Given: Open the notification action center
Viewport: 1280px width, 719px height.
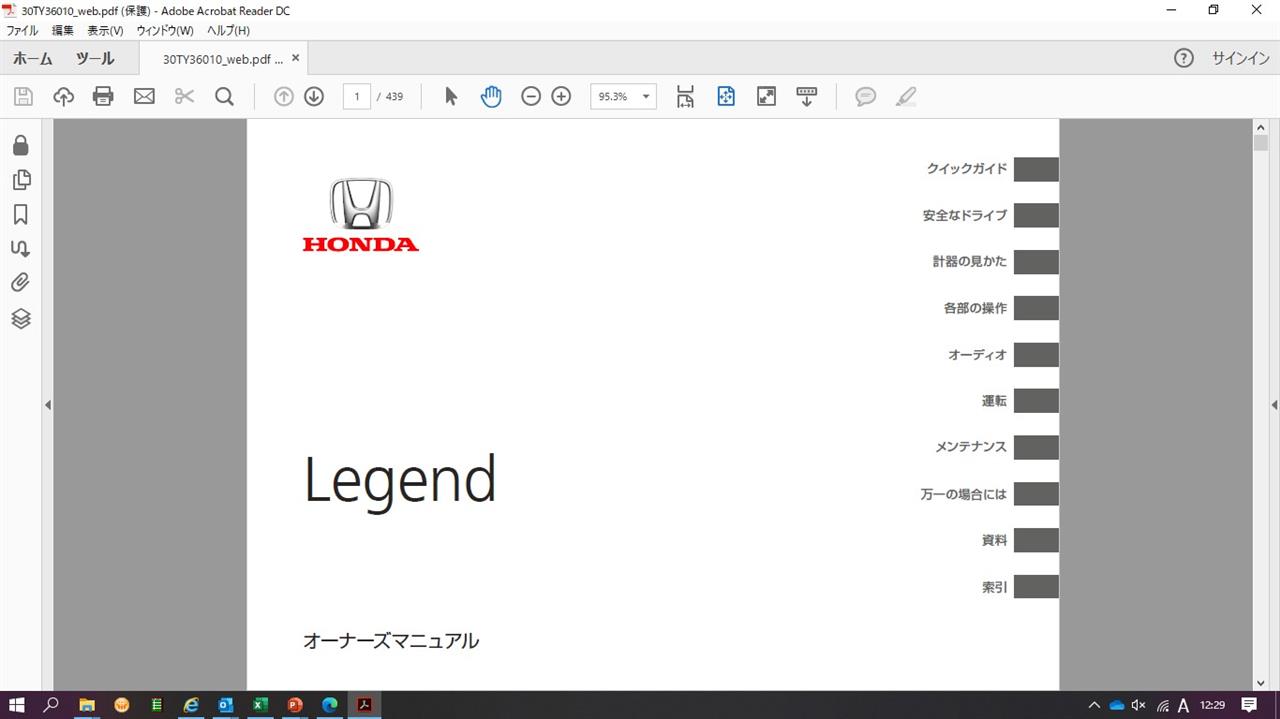Looking at the screenshot, I should 1249,705.
